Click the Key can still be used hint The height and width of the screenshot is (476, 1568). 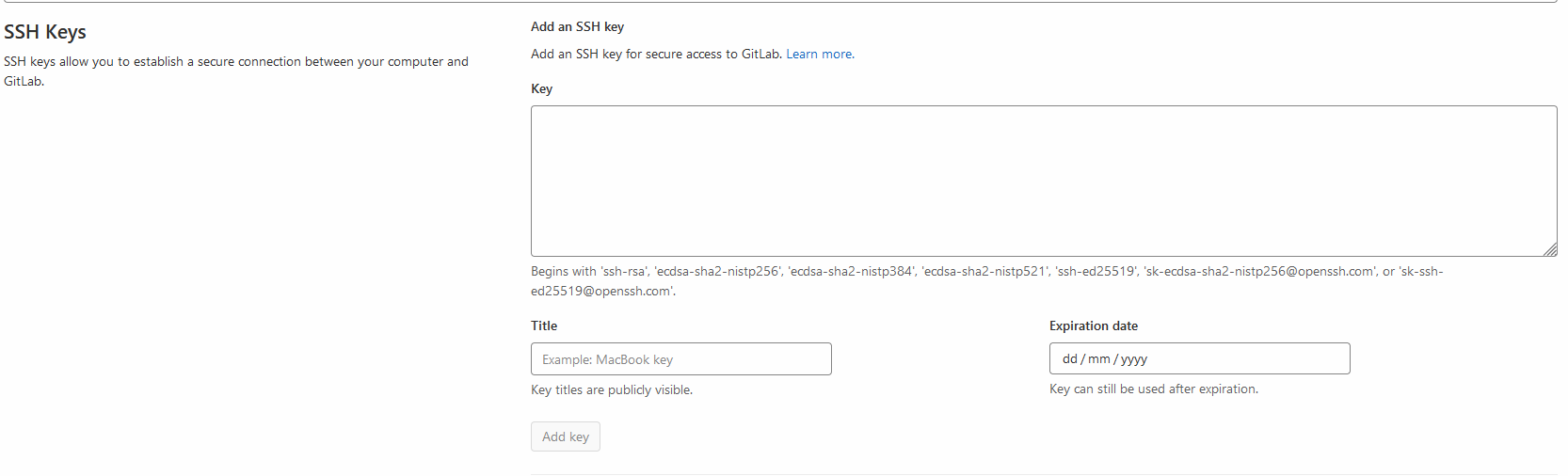(1154, 389)
